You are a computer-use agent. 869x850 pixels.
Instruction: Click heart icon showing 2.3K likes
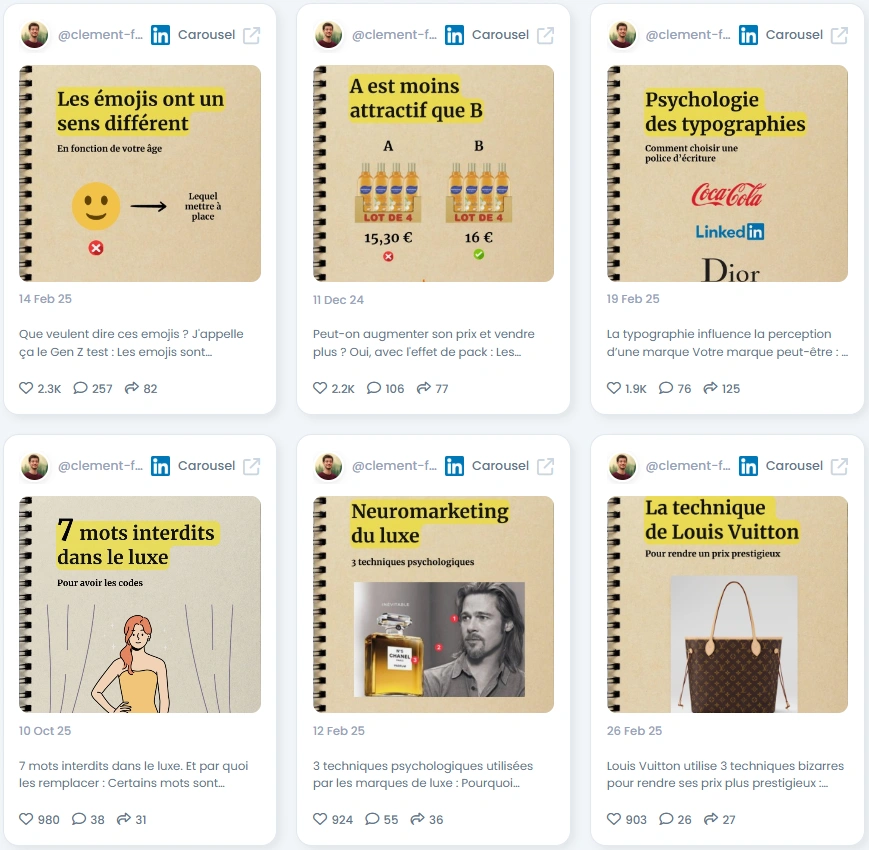(x=26, y=388)
